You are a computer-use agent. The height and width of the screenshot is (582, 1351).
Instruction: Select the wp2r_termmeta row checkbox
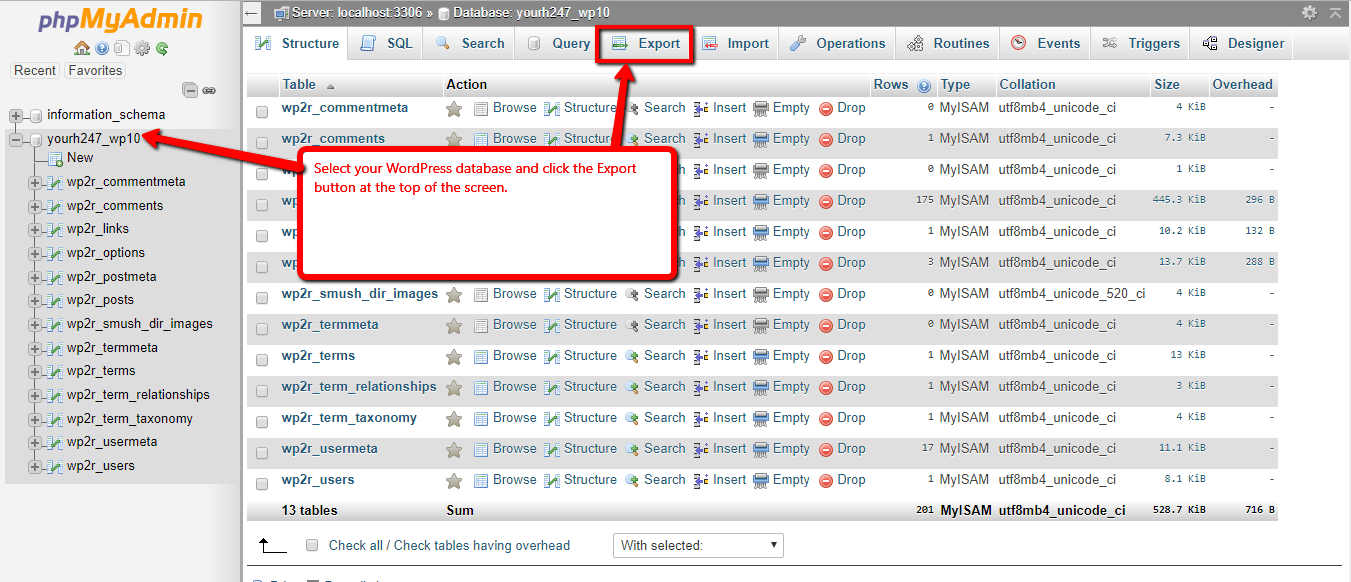point(262,329)
